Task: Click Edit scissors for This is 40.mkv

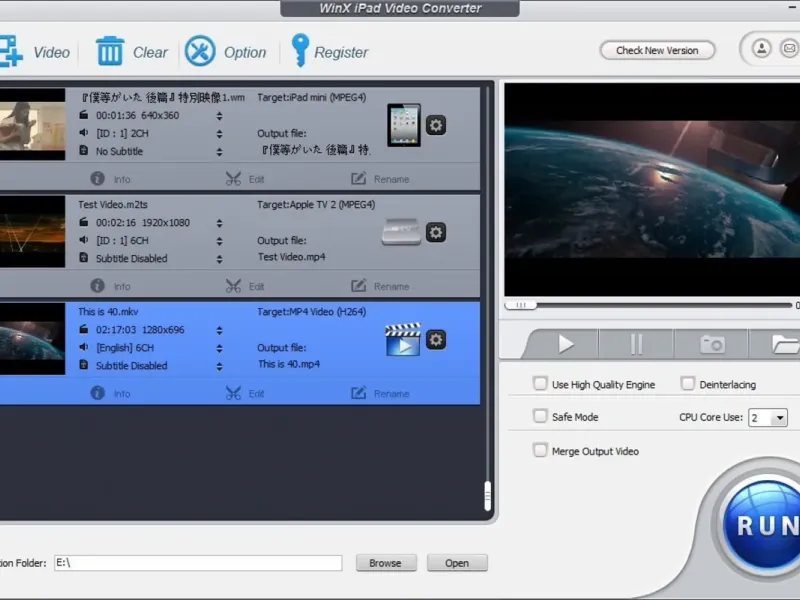Action: (x=233, y=393)
